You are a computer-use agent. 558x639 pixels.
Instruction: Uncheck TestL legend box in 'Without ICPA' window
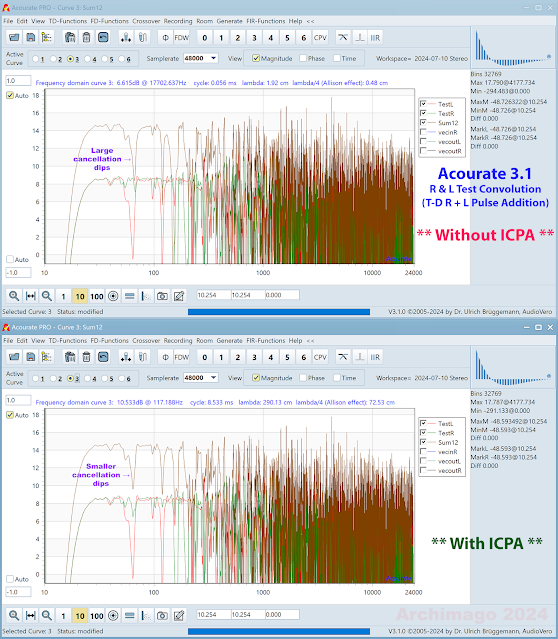pyautogui.click(x=423, y=104)
